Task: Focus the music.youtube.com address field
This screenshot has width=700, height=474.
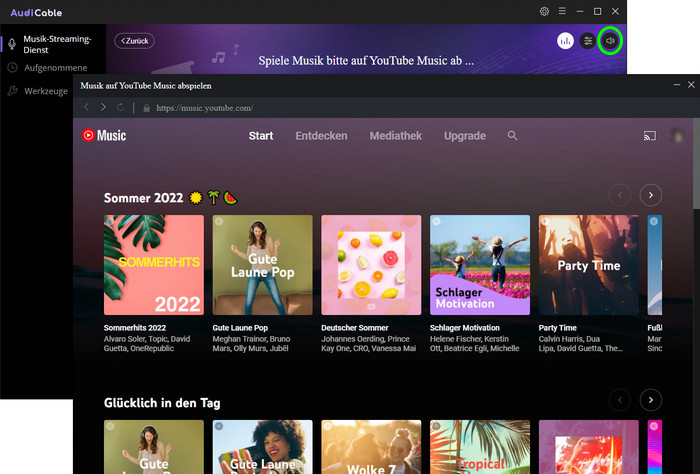Action: tap(205, 108)
